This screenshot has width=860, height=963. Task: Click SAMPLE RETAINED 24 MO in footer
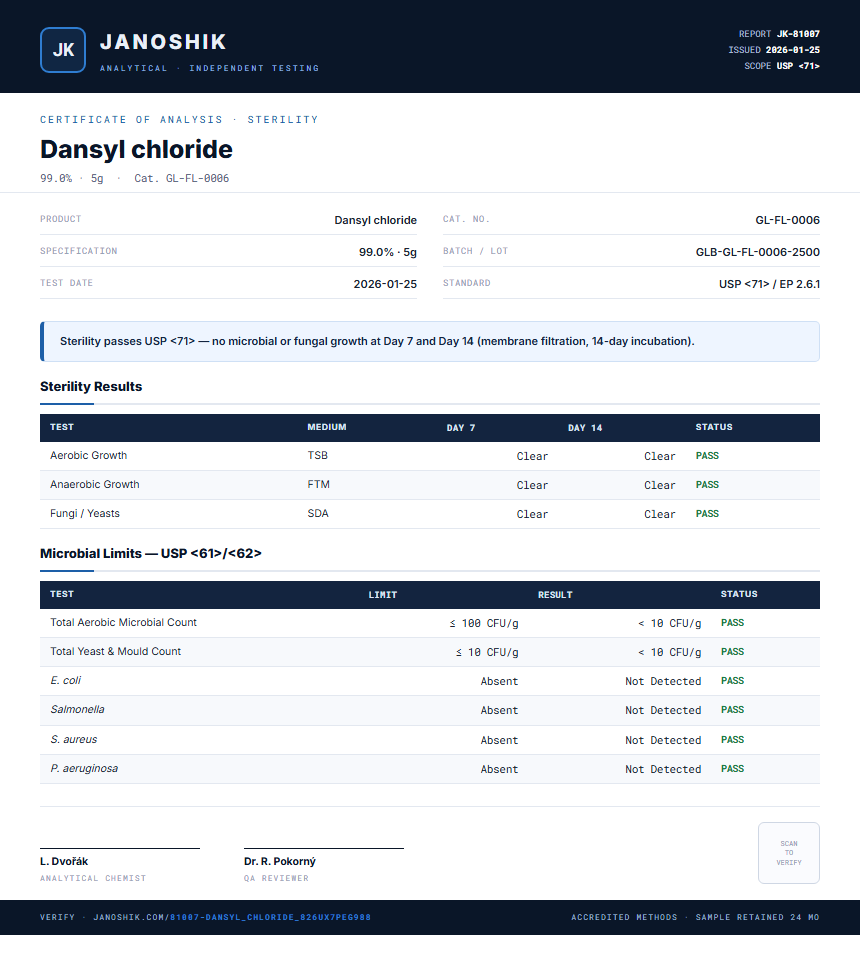(757, 917)
